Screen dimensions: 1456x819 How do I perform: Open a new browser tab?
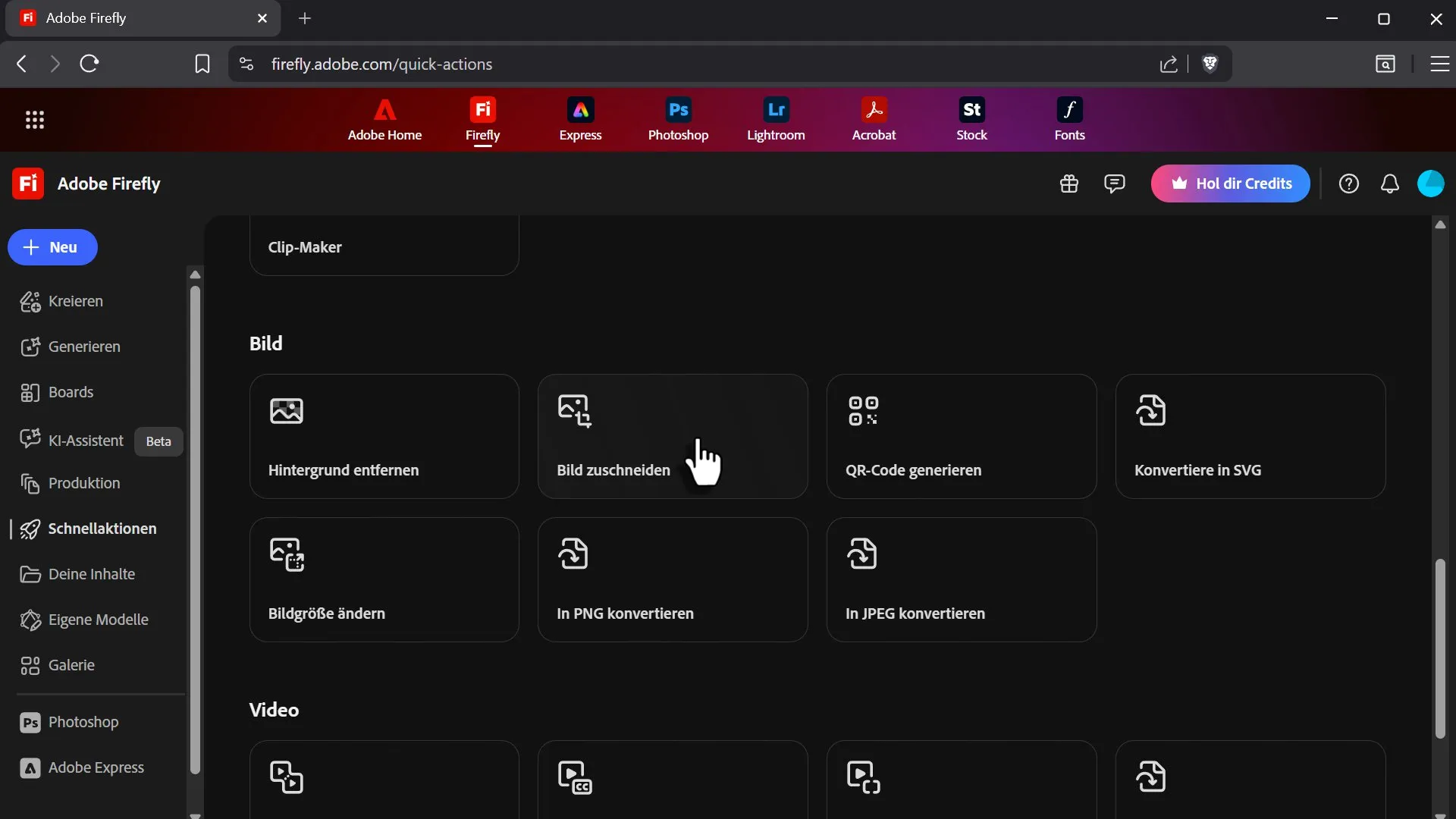tap(305, 18)
